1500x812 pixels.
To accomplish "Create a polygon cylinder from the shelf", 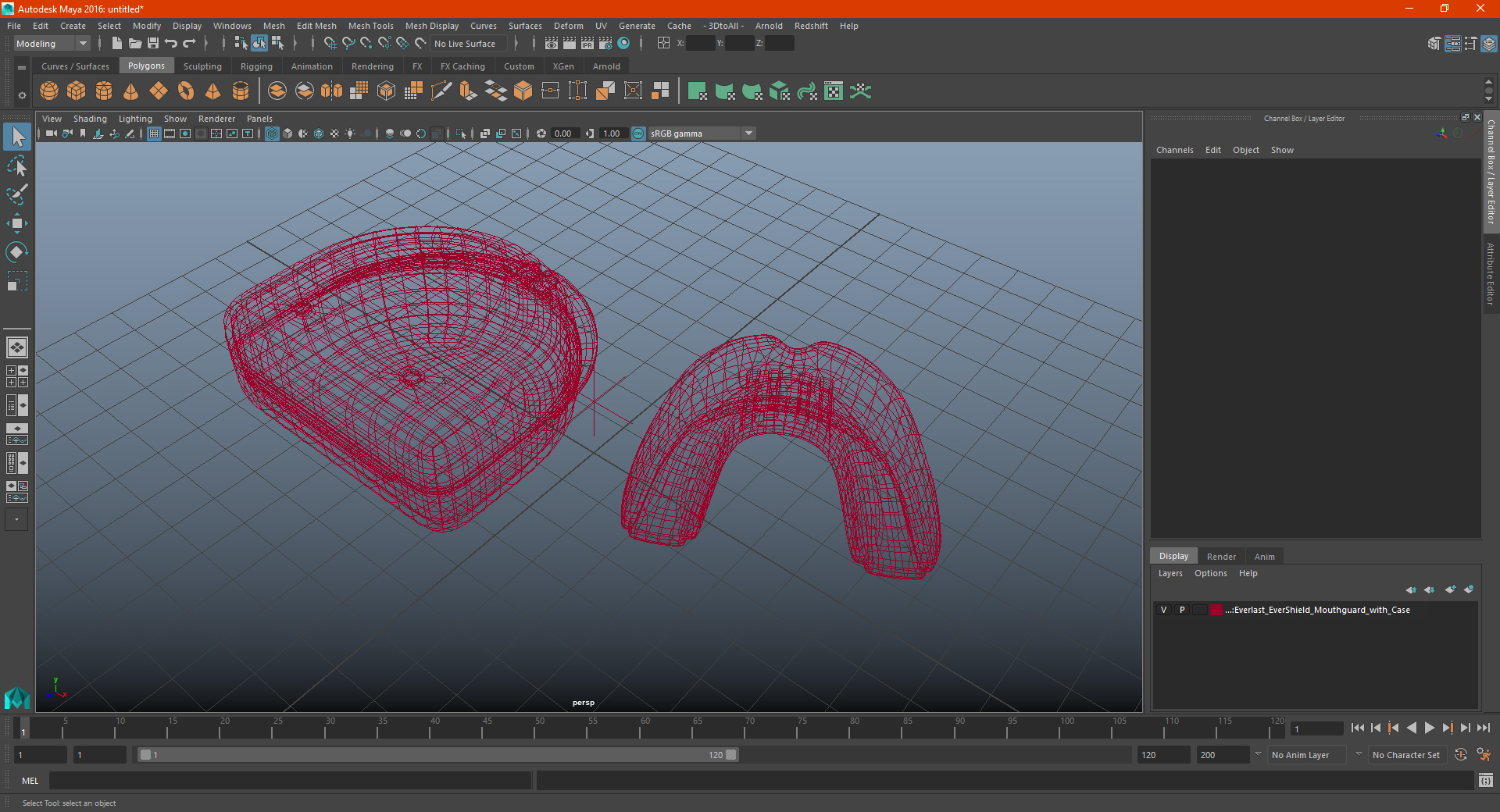I will pos(104,91).
